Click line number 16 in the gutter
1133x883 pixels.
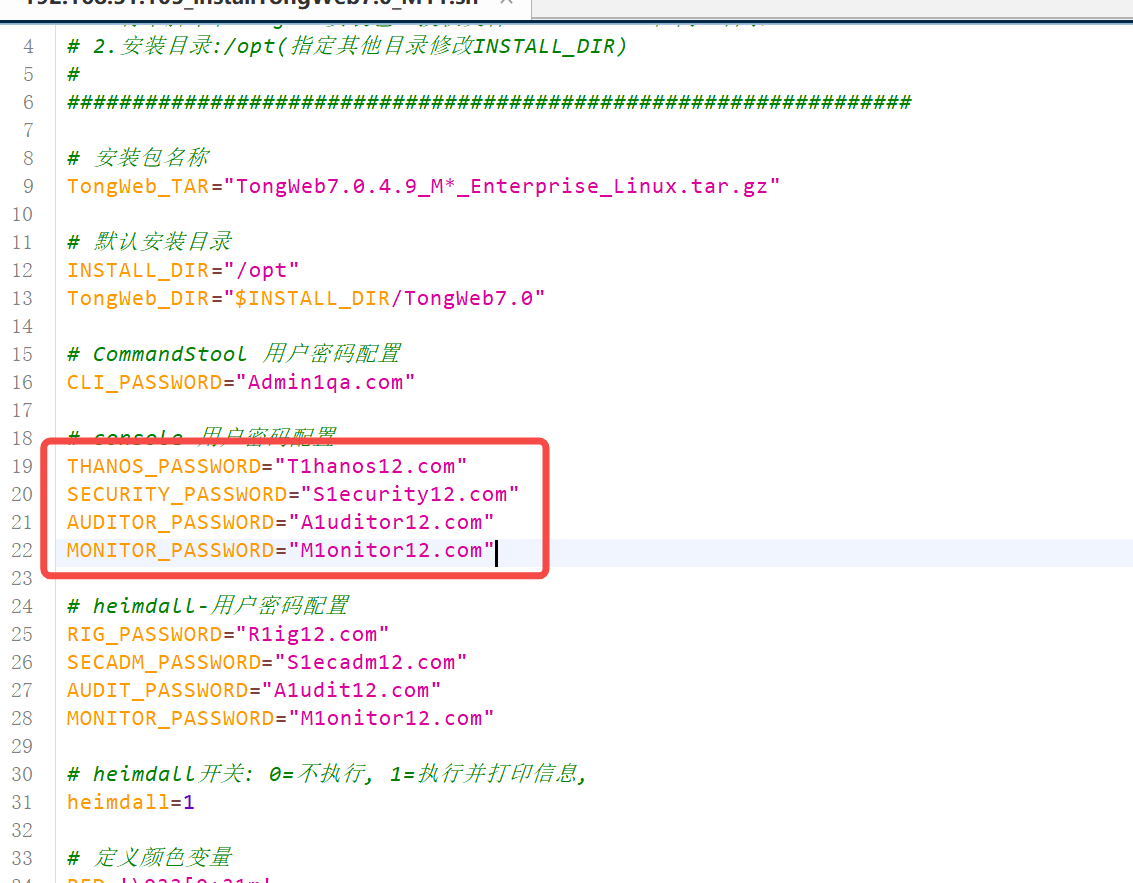(x=22, y=382)
